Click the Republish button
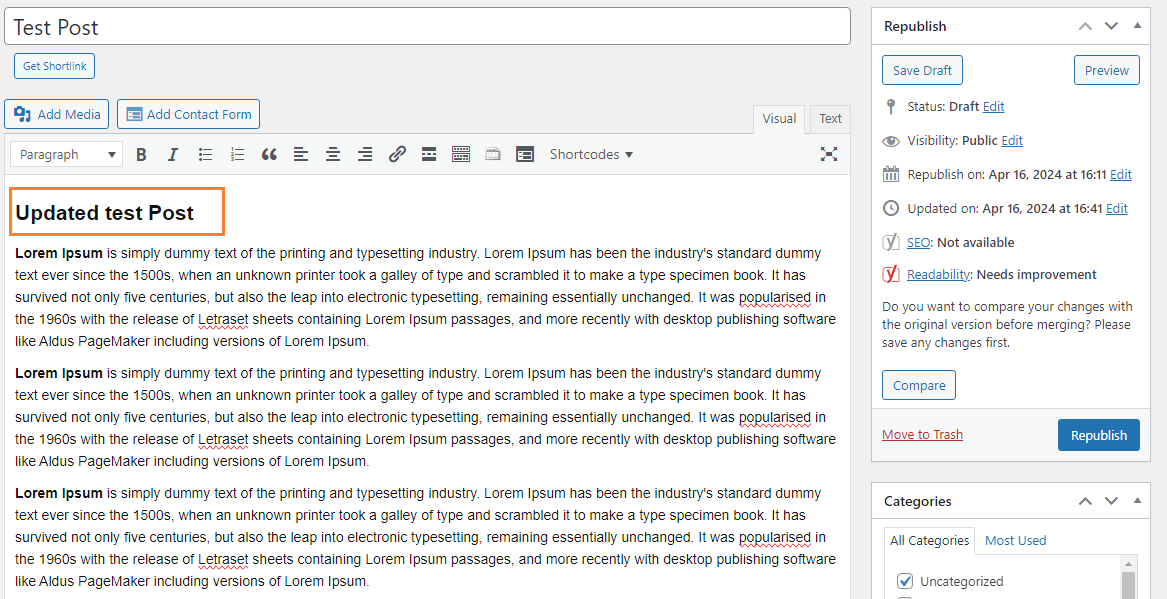 click(x=1098, y=435)
